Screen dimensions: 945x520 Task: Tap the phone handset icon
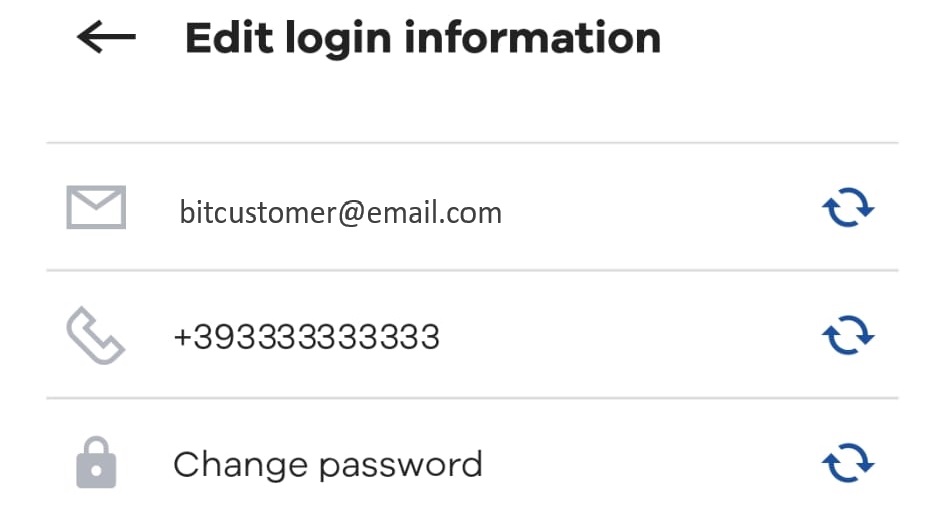(95, 336)
